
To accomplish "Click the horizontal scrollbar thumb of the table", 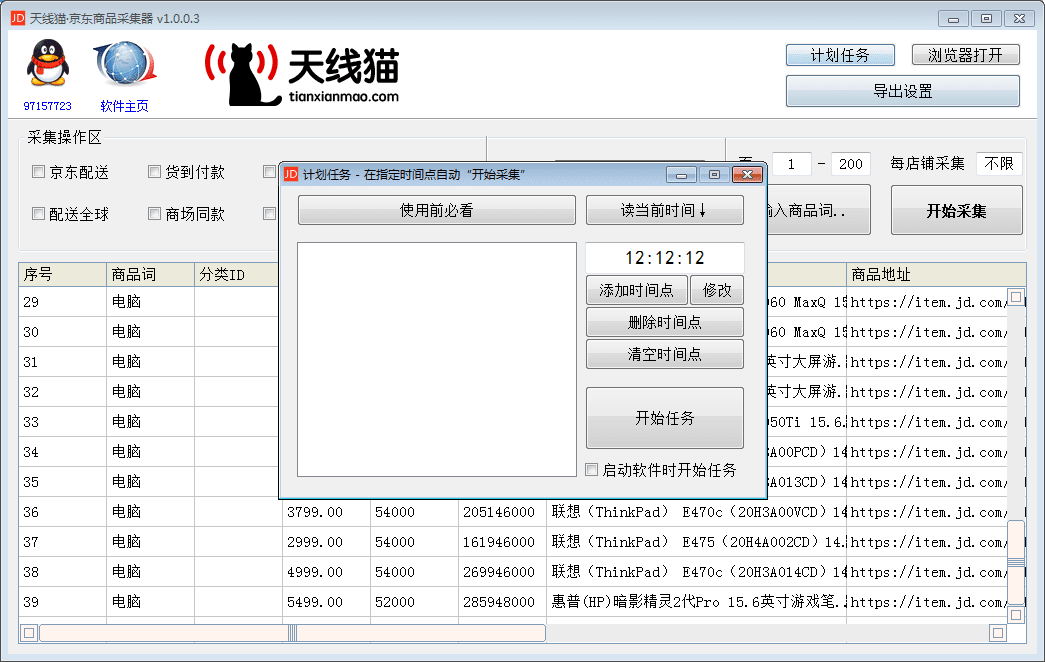I will [x=293, y=633].
